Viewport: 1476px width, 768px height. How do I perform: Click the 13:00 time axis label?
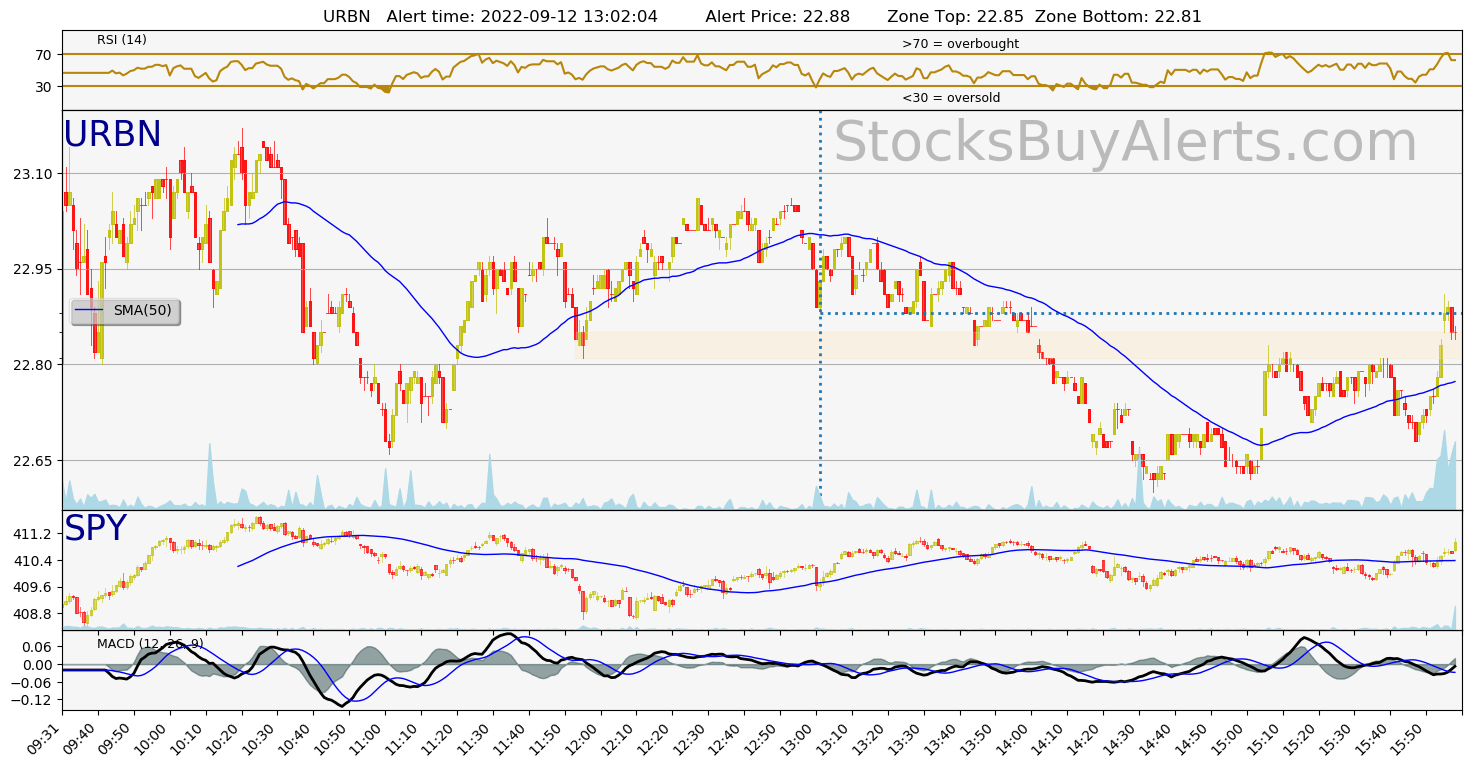pos(801,739)
